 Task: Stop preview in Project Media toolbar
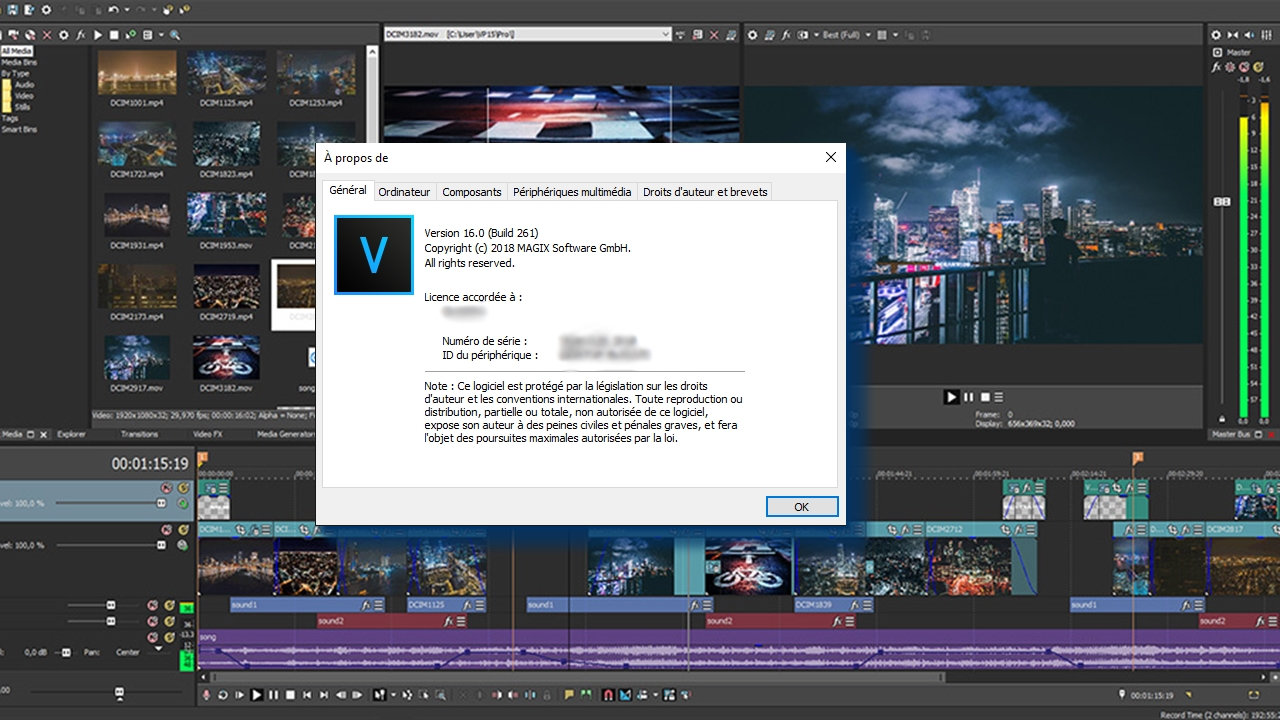(x=114, y=35)
